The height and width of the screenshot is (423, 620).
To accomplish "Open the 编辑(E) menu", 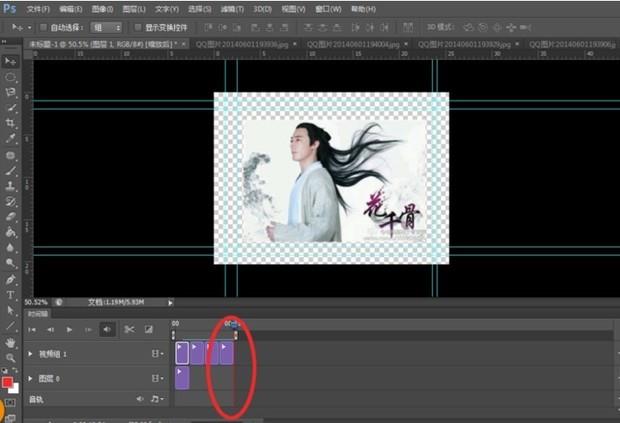I will 70,9.
